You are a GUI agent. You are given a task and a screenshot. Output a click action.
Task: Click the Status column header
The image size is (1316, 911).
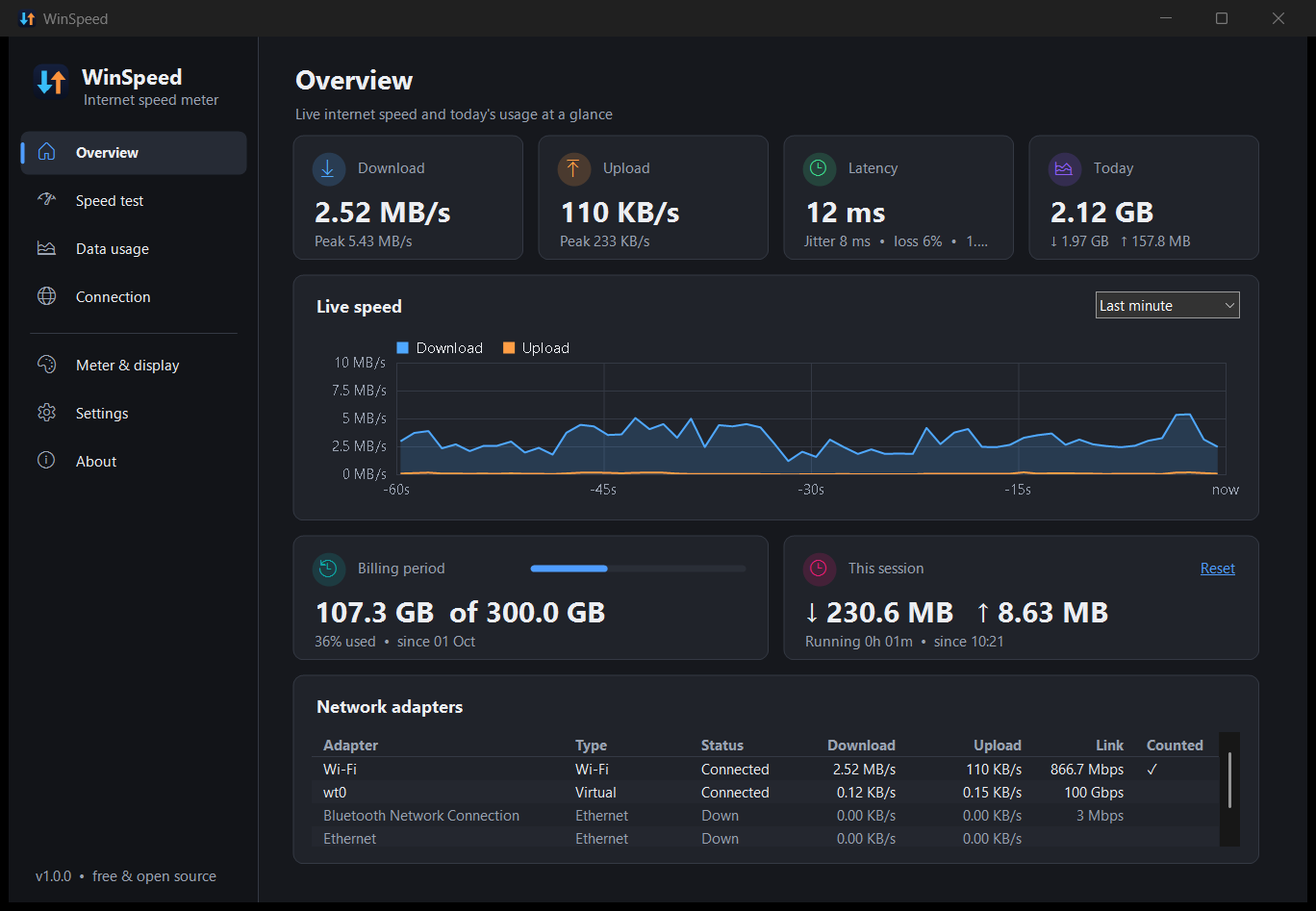pyautogui.click(x=722, y=746)
